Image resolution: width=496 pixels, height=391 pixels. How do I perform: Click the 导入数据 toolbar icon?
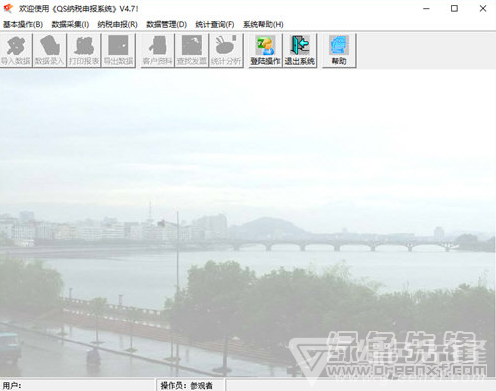coord(16,51)
